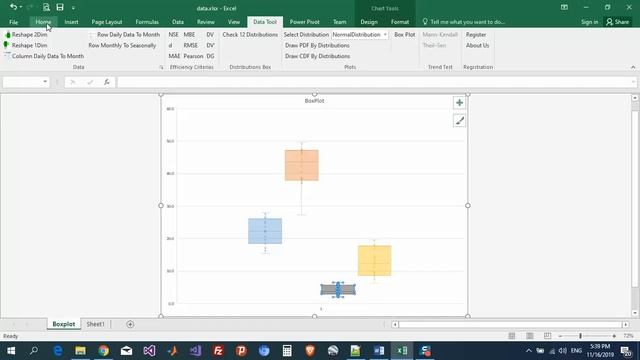The image size is (640, 360).
Task: Click Register in Registration group
Action: 476,35
